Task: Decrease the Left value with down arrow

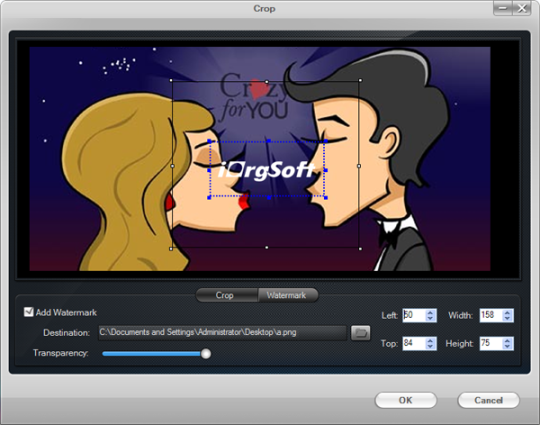Action: [x=430, y=319]
